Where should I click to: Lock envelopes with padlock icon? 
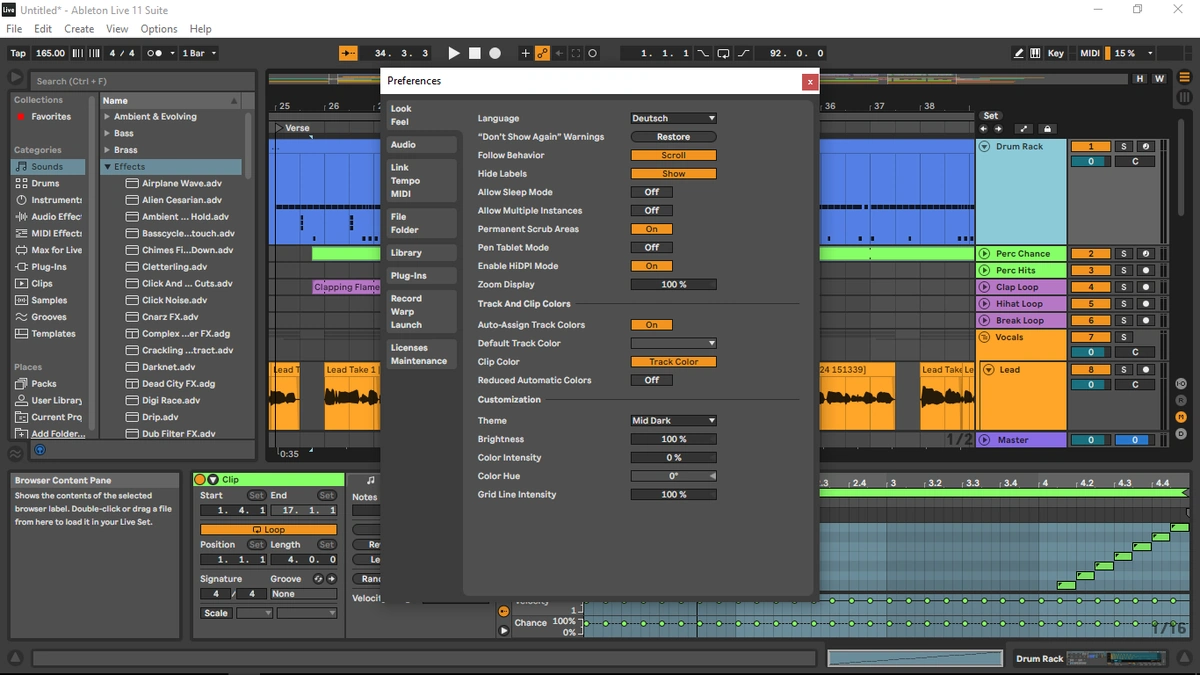[x=1047, y=129]
